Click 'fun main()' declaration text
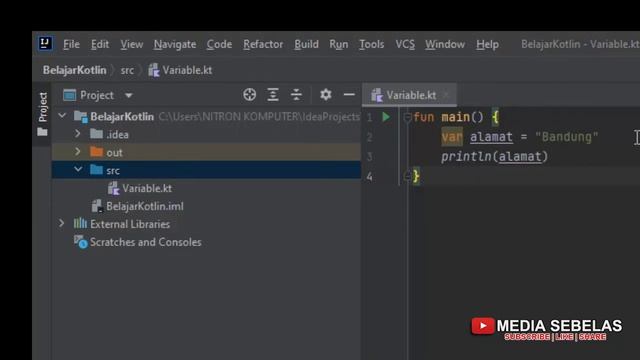Screen dimensions: 640x360 click(448, 118)
